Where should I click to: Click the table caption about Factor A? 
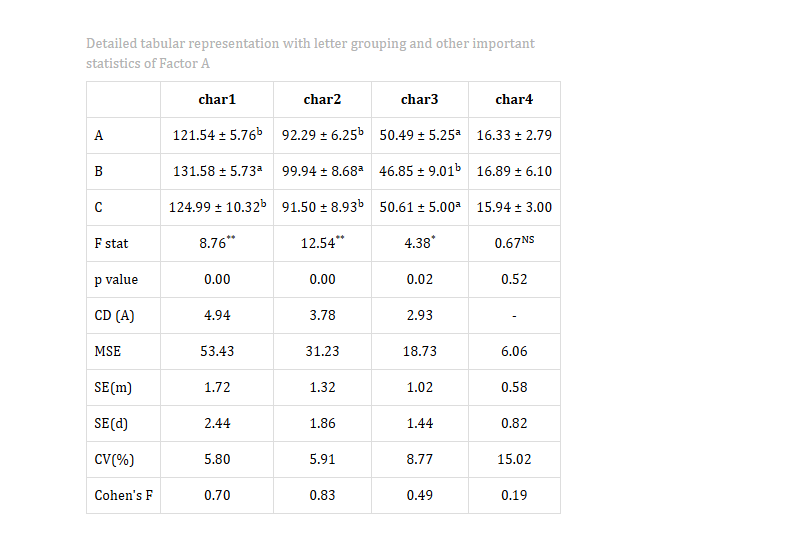coord(310,53)
